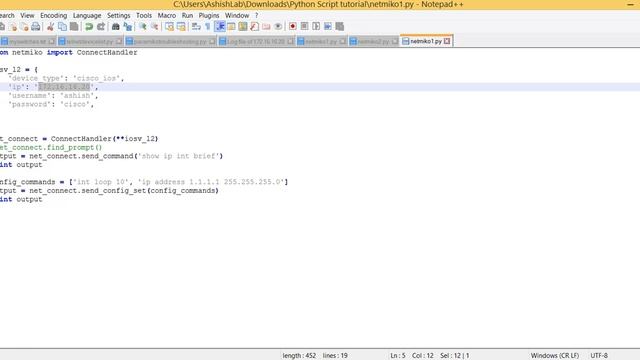Toggle Word Wrap in the toolbar
Screen dimensions: 640x360
click(x=196, y=27)
